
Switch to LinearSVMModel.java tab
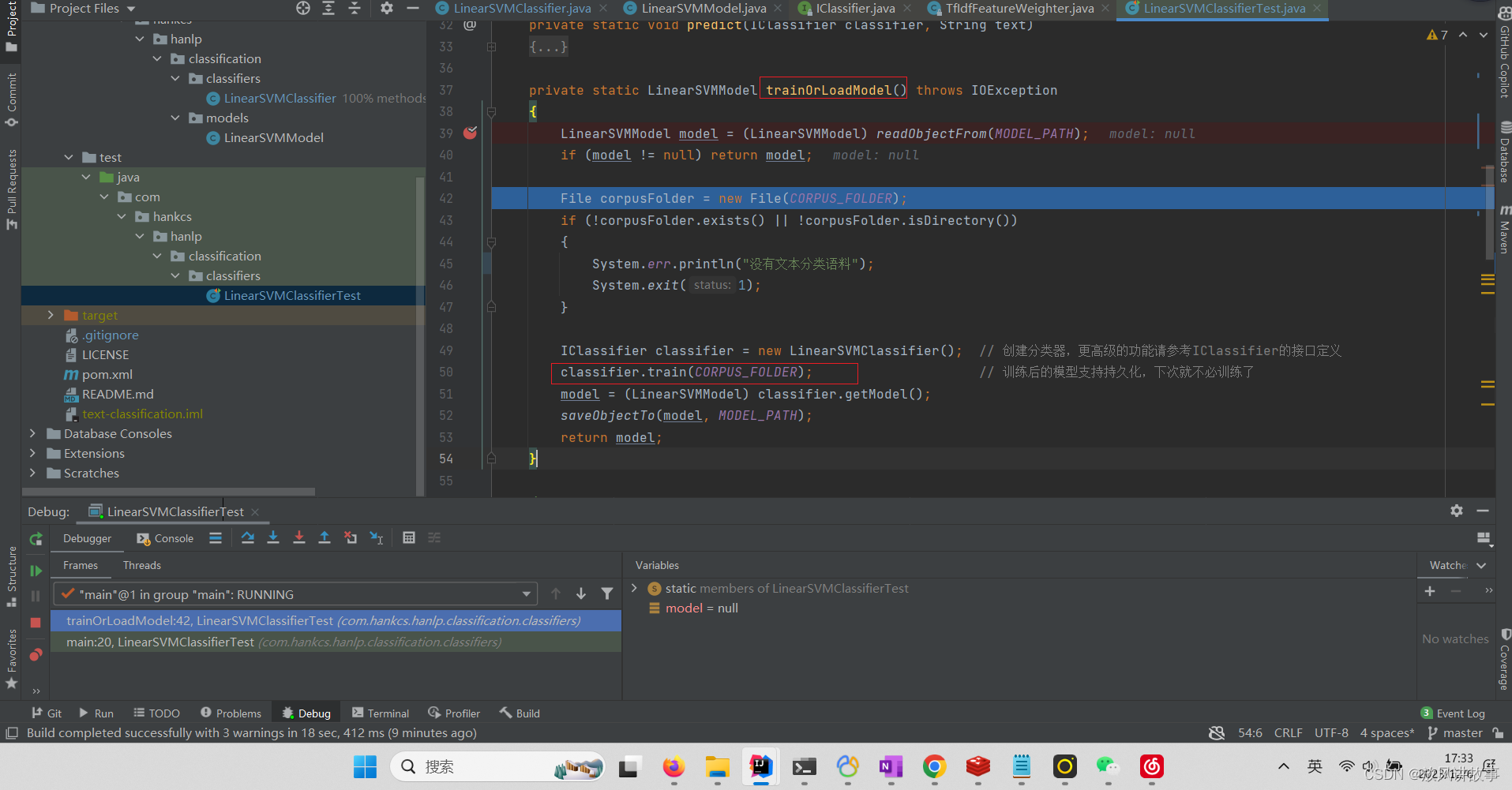pyautogui.click(x=703, y=8)
